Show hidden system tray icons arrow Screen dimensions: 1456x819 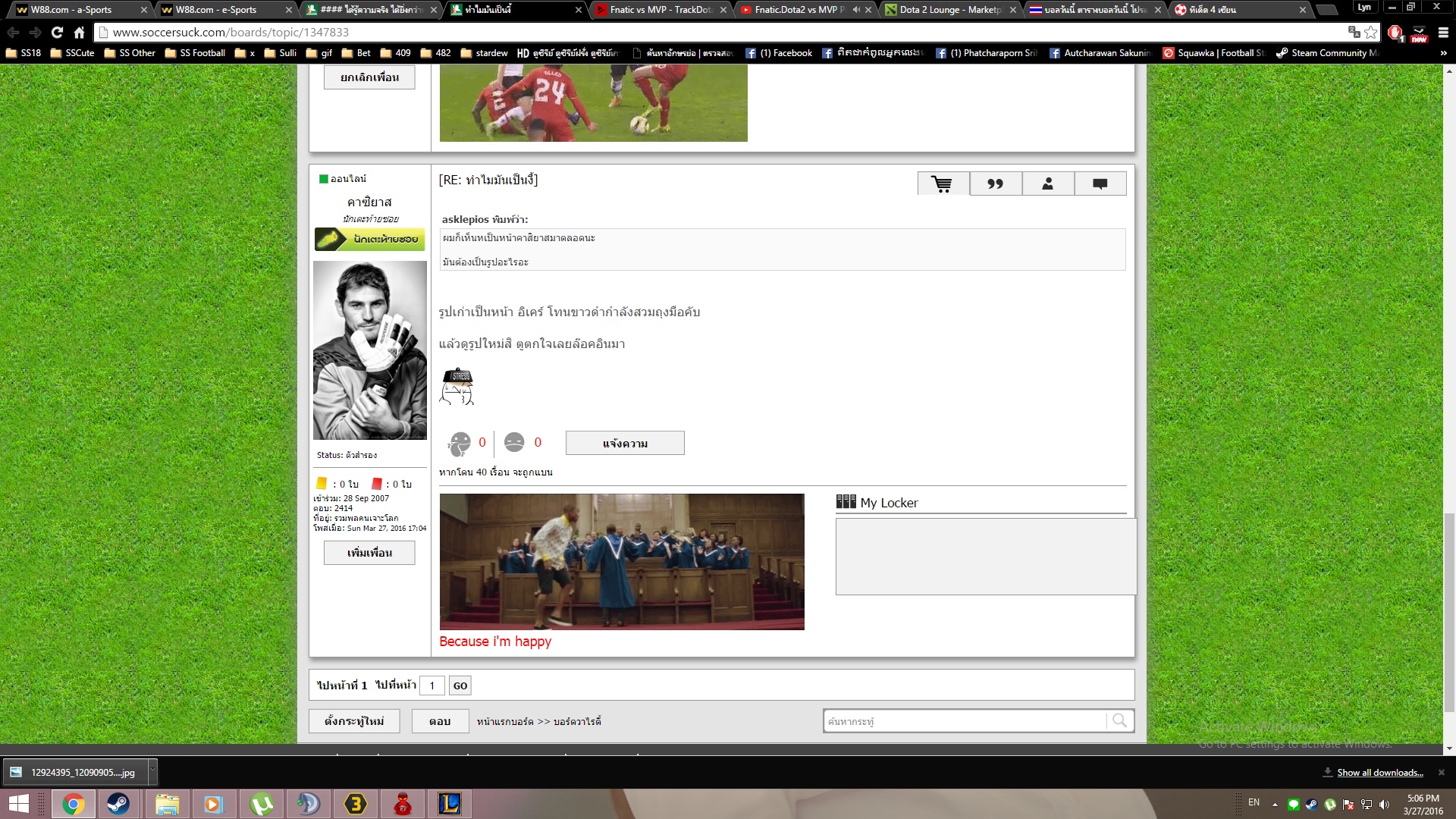(1275, 805)
